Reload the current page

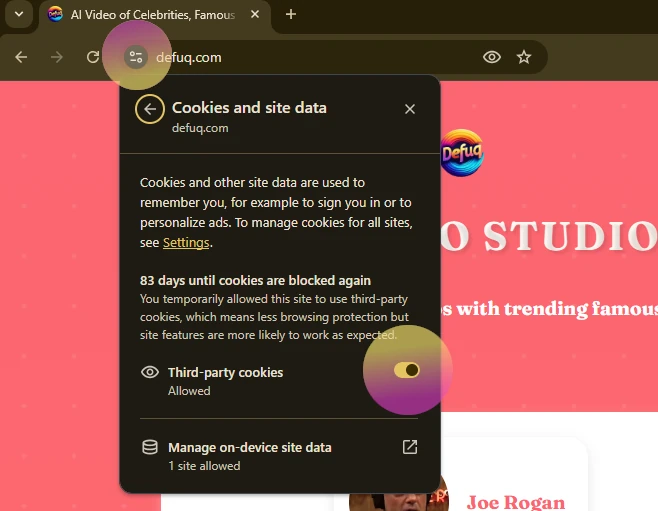coord(93,57)
